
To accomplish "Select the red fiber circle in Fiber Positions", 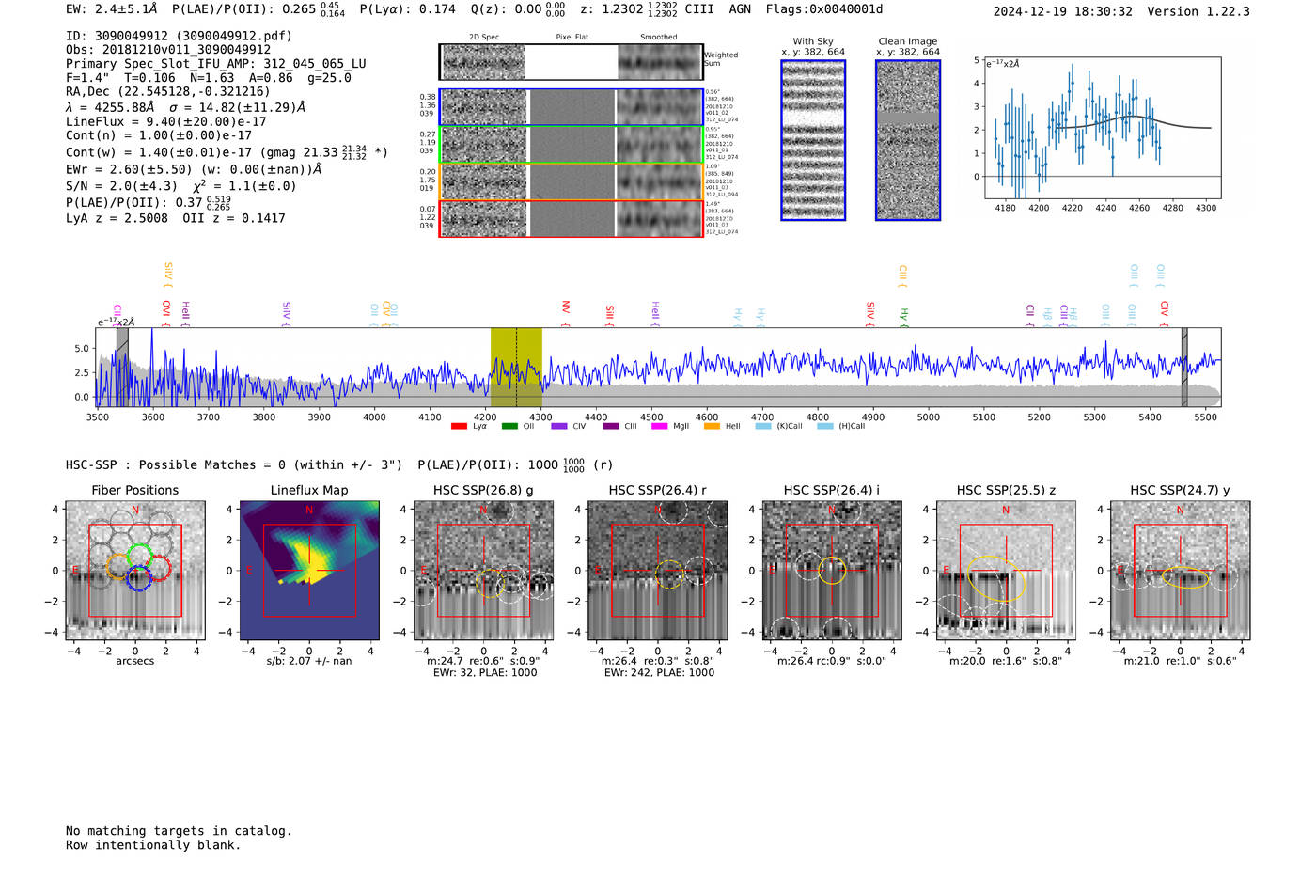I will click(x=158, y=568).
